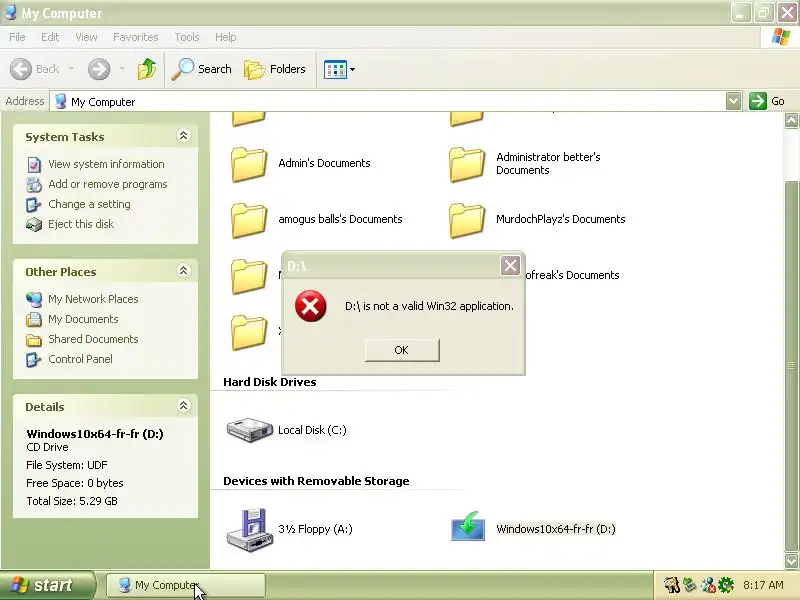This screenshot has width=800, height=600.
Task: Select MurdochPlayz's Documents folder icon
Action: coord(466,220)
